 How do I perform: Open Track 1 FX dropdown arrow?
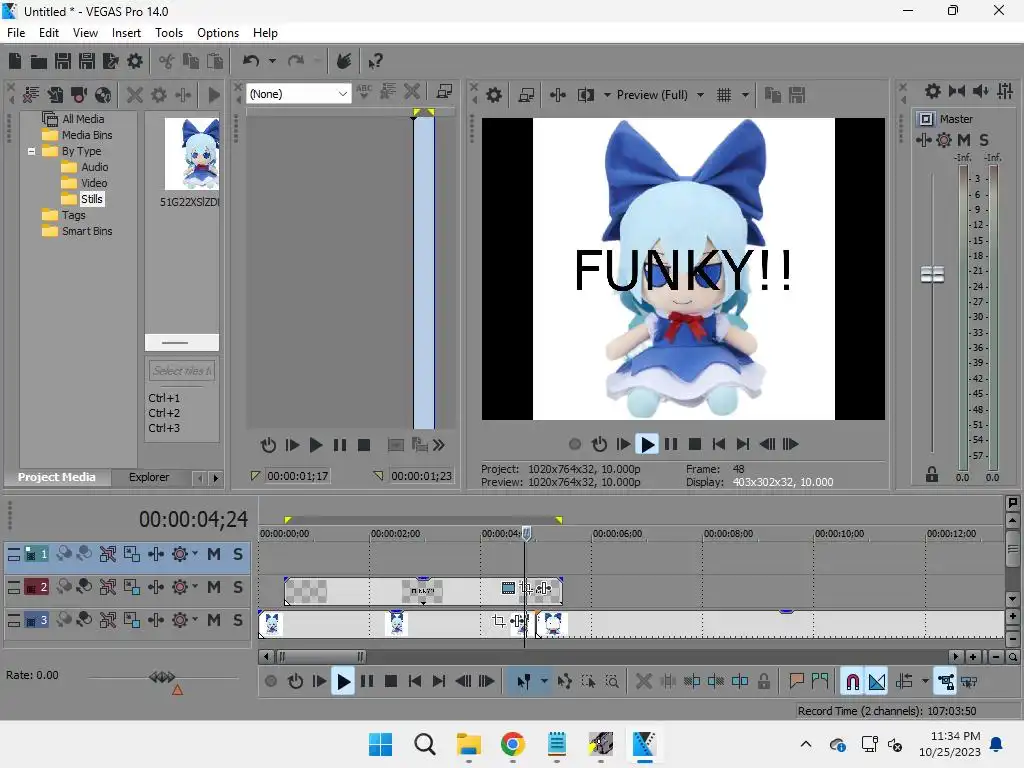(x=195, y=554)
